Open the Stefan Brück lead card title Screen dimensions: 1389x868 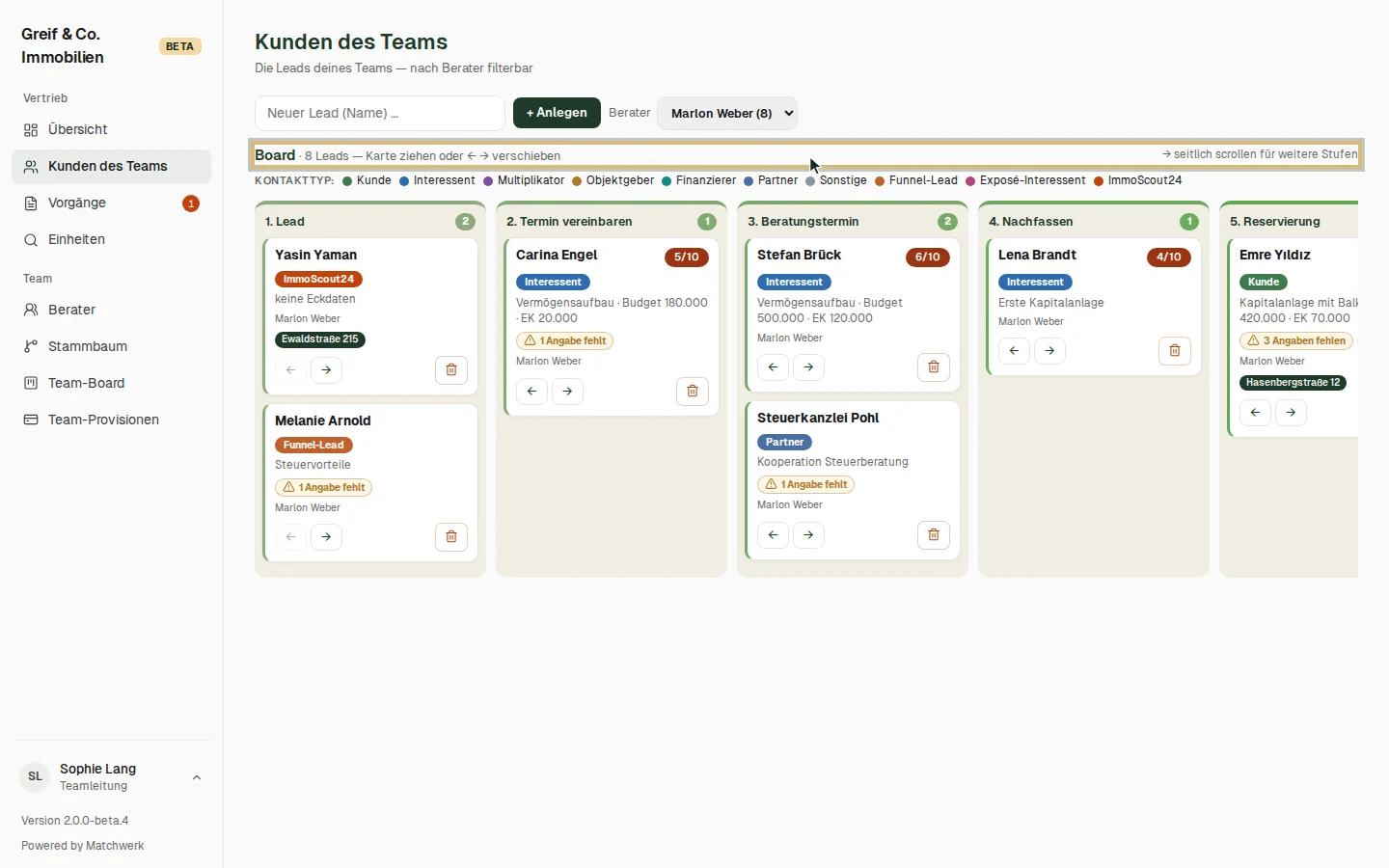pyautogui.click(x=799, y=256)
